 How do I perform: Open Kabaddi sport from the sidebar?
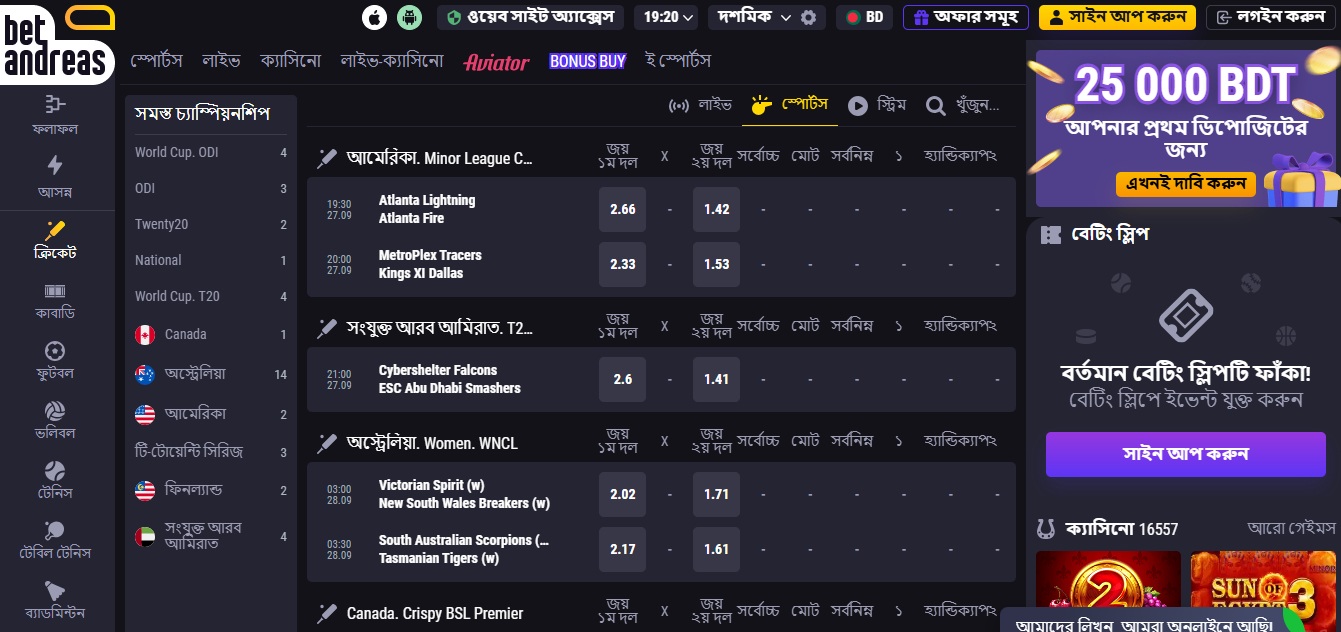coord(55,300)
